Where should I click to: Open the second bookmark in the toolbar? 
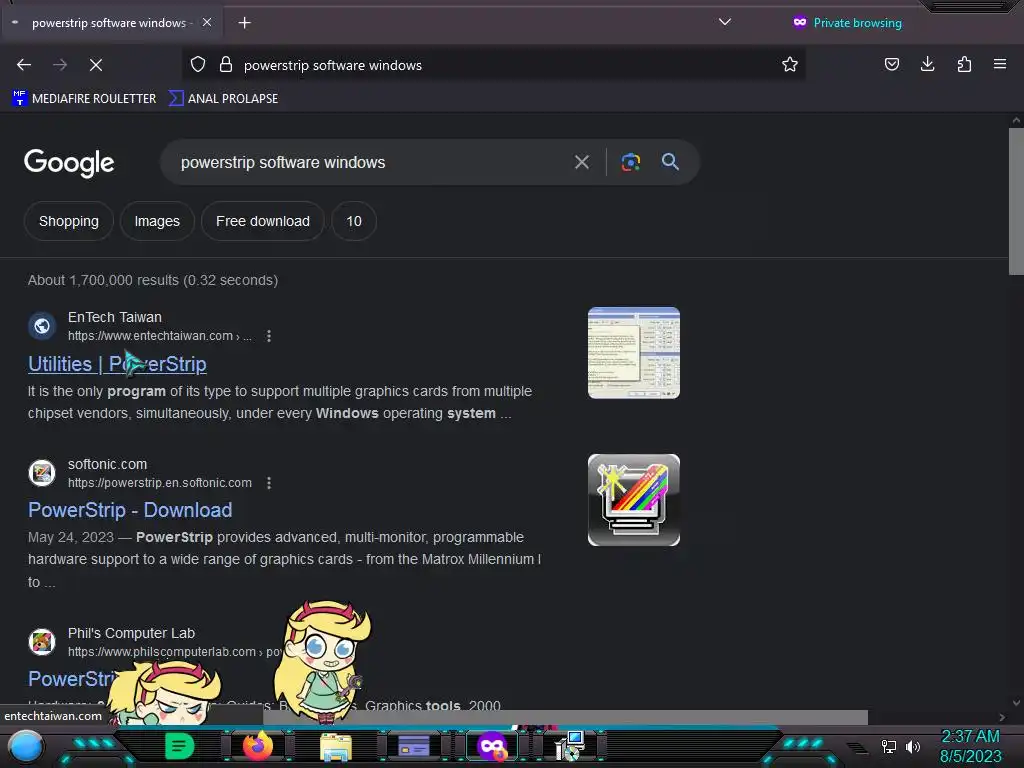223,99
